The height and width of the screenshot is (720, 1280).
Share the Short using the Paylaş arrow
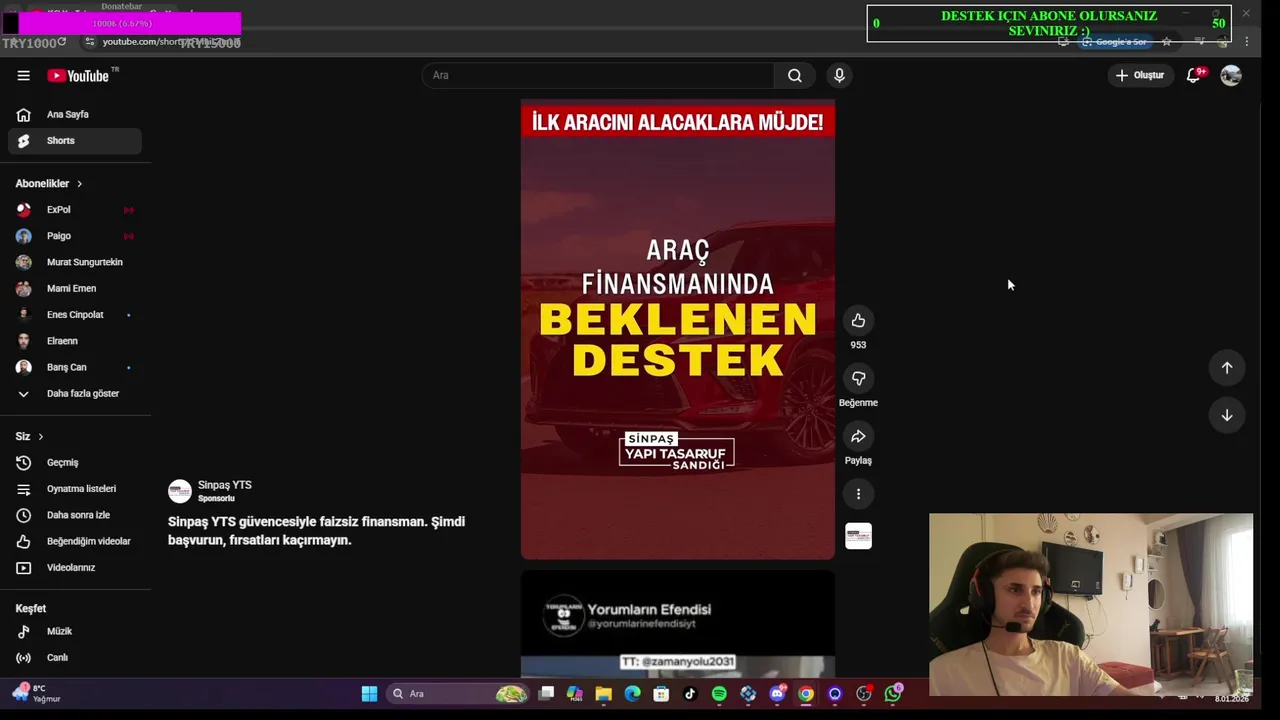click(x=858, y=436)
